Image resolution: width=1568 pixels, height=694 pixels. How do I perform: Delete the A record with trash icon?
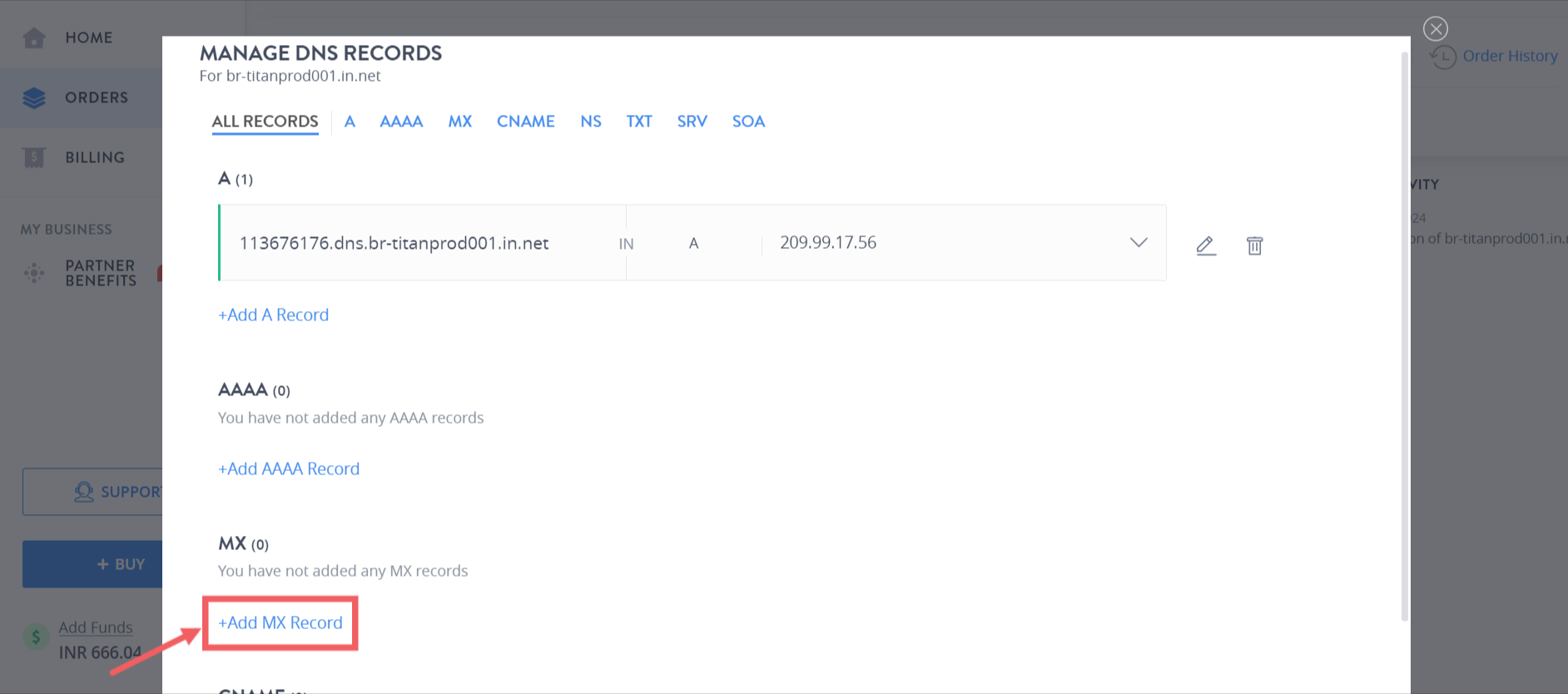tap(1255, 245)
